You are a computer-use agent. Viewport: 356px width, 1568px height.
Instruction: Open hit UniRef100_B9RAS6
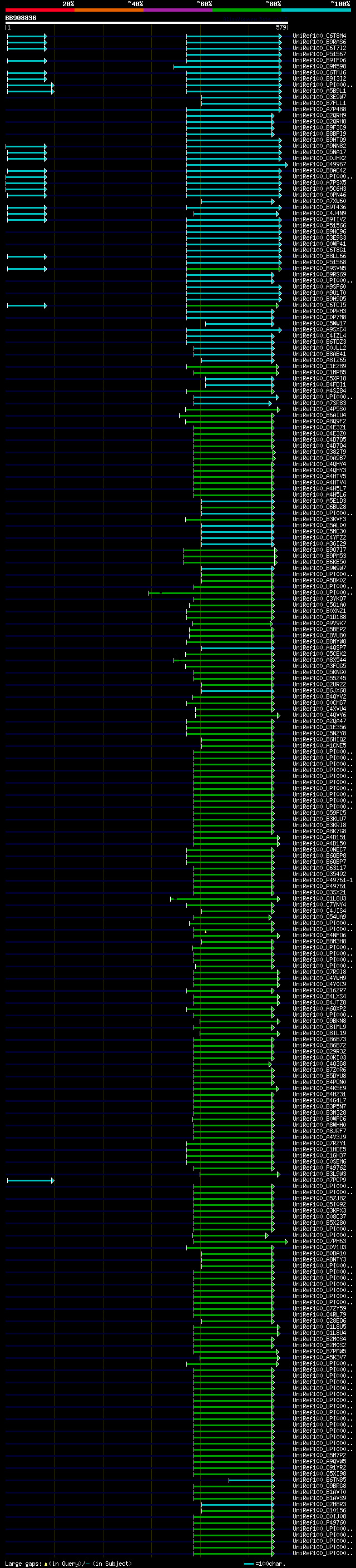[319, 42]
